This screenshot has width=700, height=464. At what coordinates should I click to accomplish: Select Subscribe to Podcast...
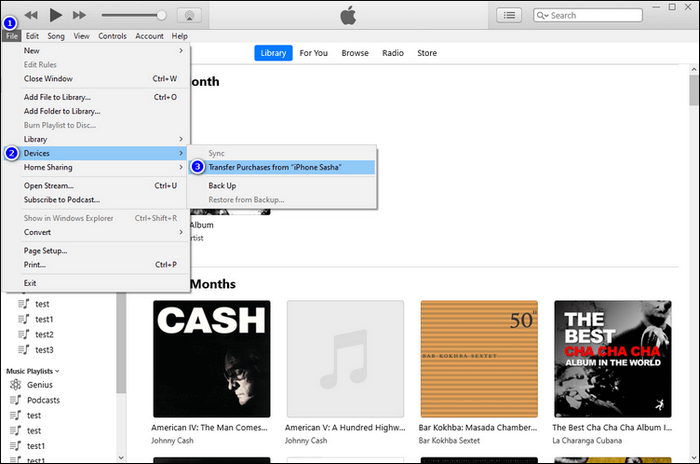(97, 200)
